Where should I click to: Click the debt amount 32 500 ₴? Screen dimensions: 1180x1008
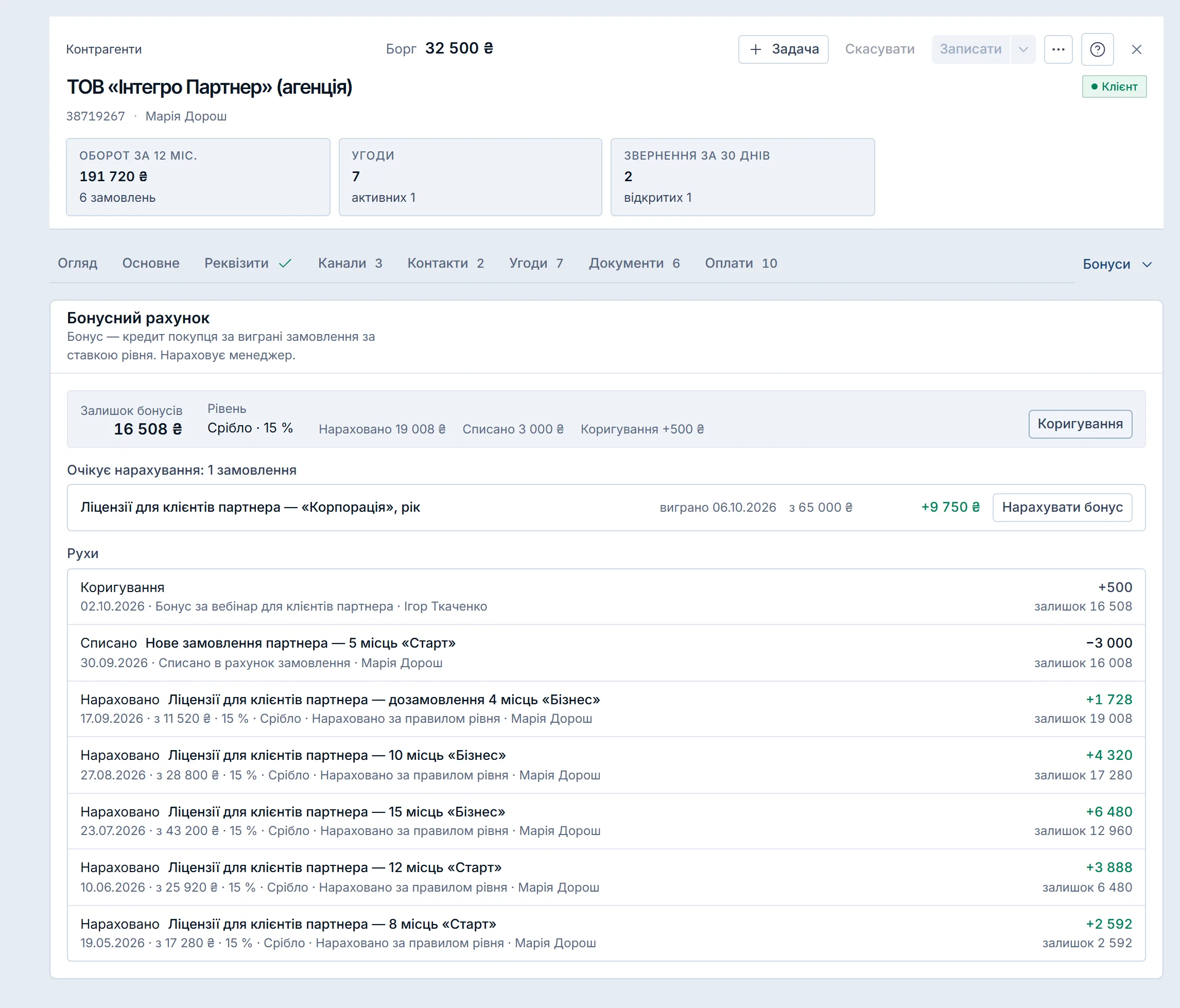tap(459, 48)
